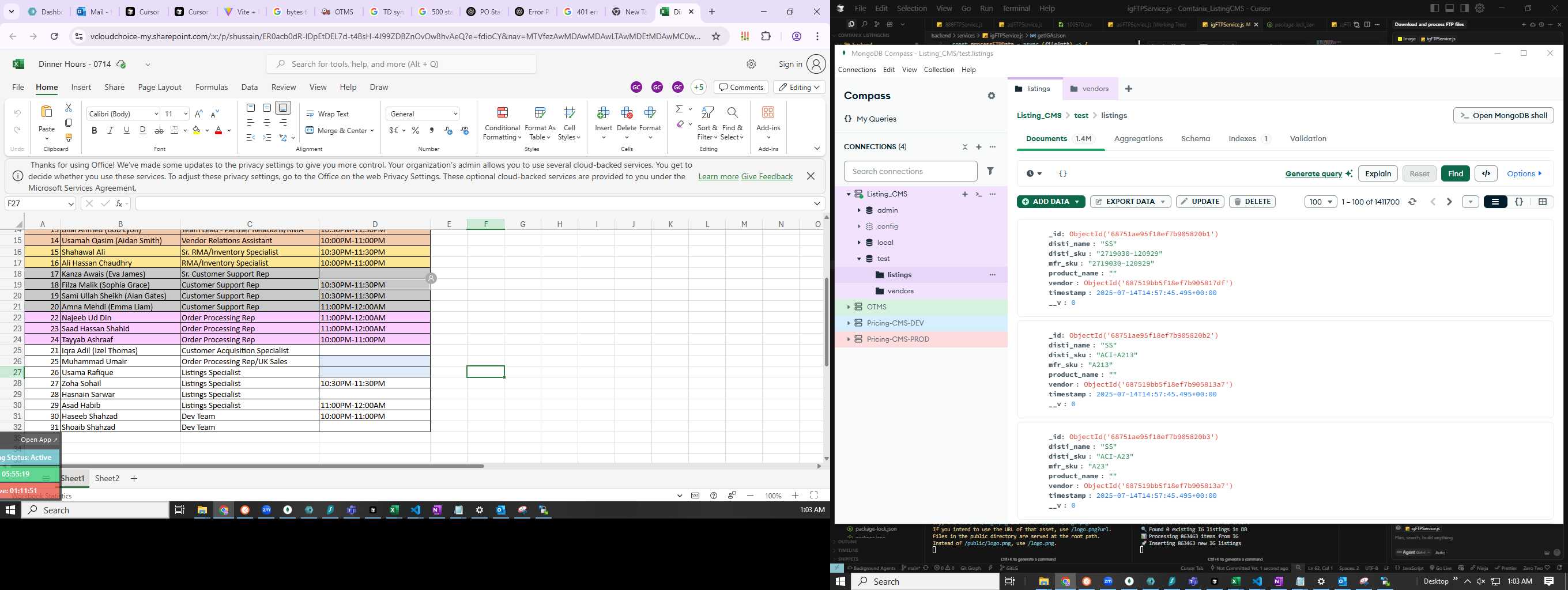Expand the query Options in Compass
The image size is (1568, 590).
coord(1524,174)
